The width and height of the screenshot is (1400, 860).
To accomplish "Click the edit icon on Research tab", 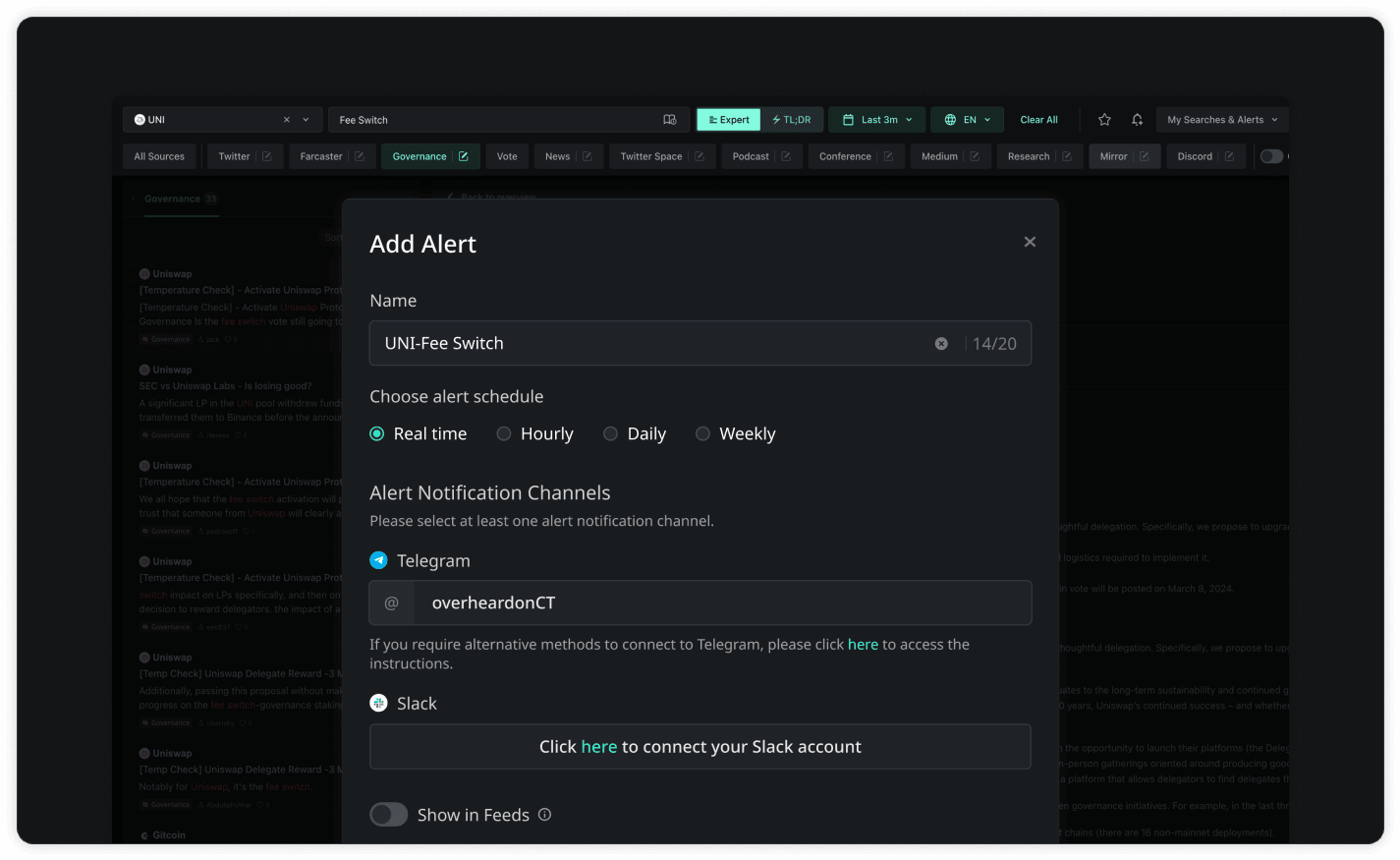I will click(1067, 156).
